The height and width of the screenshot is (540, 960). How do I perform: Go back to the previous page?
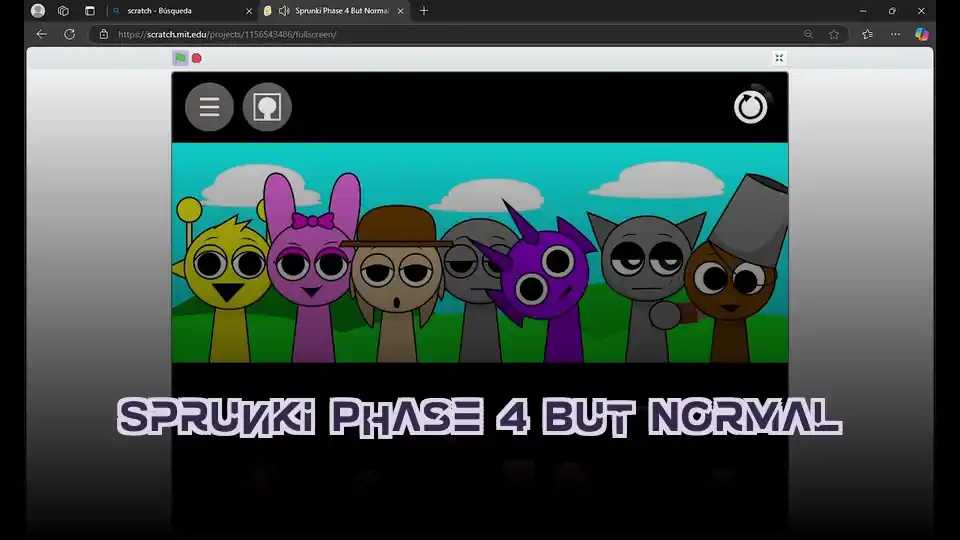pyautogui.click(x=41, y=34)
